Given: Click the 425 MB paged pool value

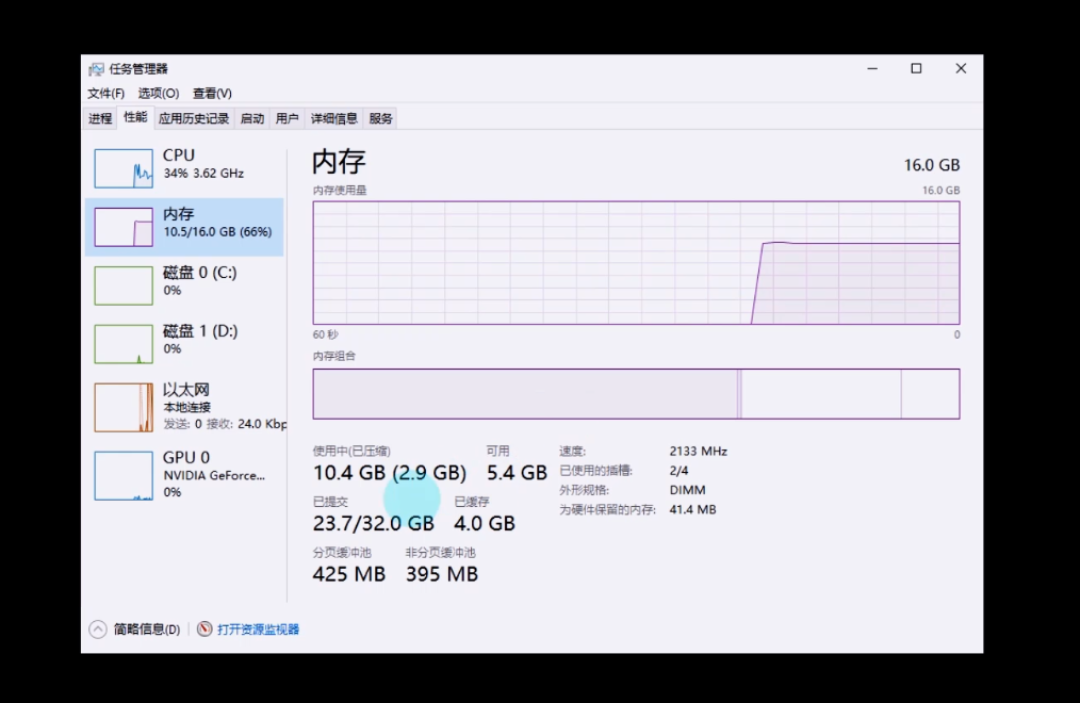Looking at the screenshot, I should click(x=349, y=574).
